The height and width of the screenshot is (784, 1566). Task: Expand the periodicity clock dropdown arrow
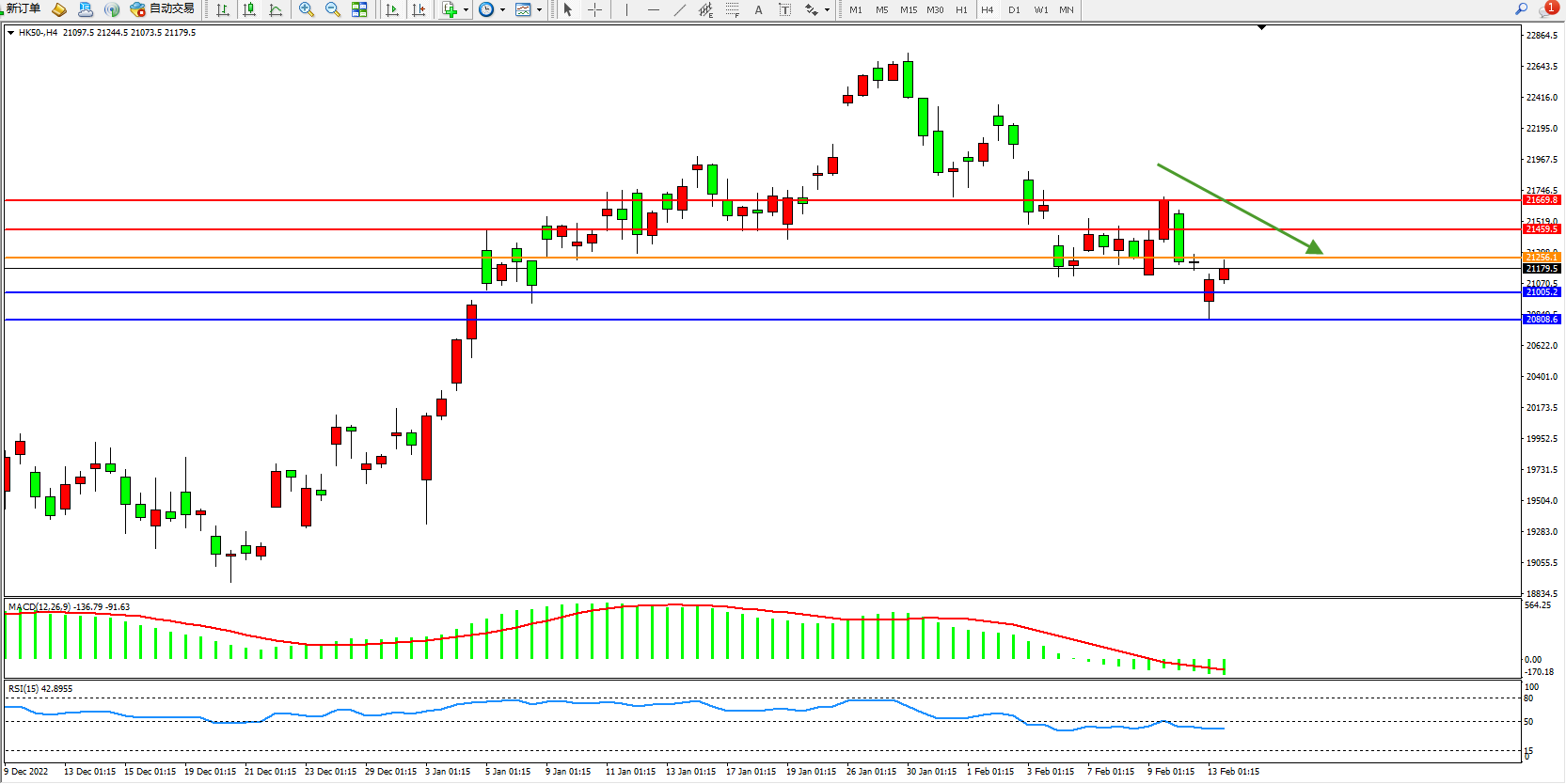502,10
